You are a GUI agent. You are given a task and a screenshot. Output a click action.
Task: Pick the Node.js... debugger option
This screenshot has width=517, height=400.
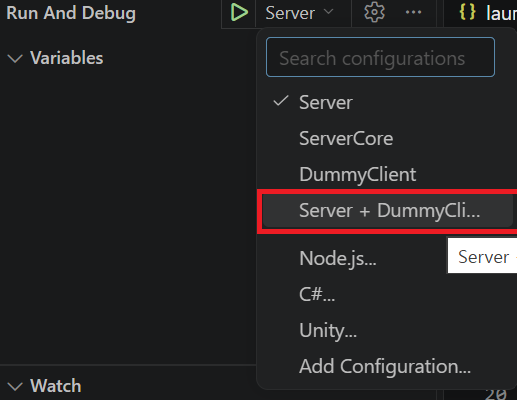(338, 258)
